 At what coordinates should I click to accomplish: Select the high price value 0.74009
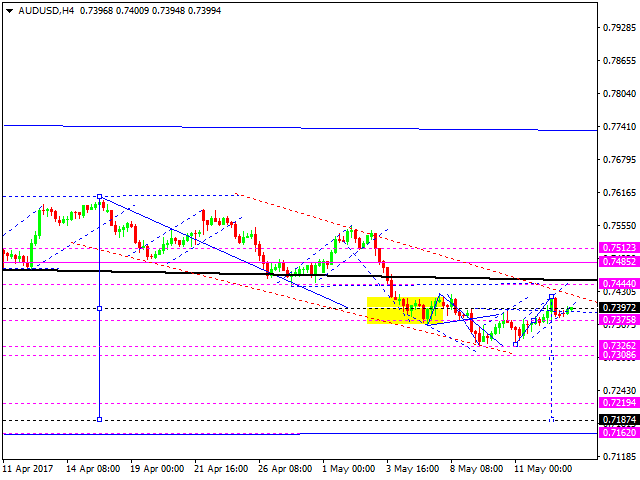tap(132, 11)
